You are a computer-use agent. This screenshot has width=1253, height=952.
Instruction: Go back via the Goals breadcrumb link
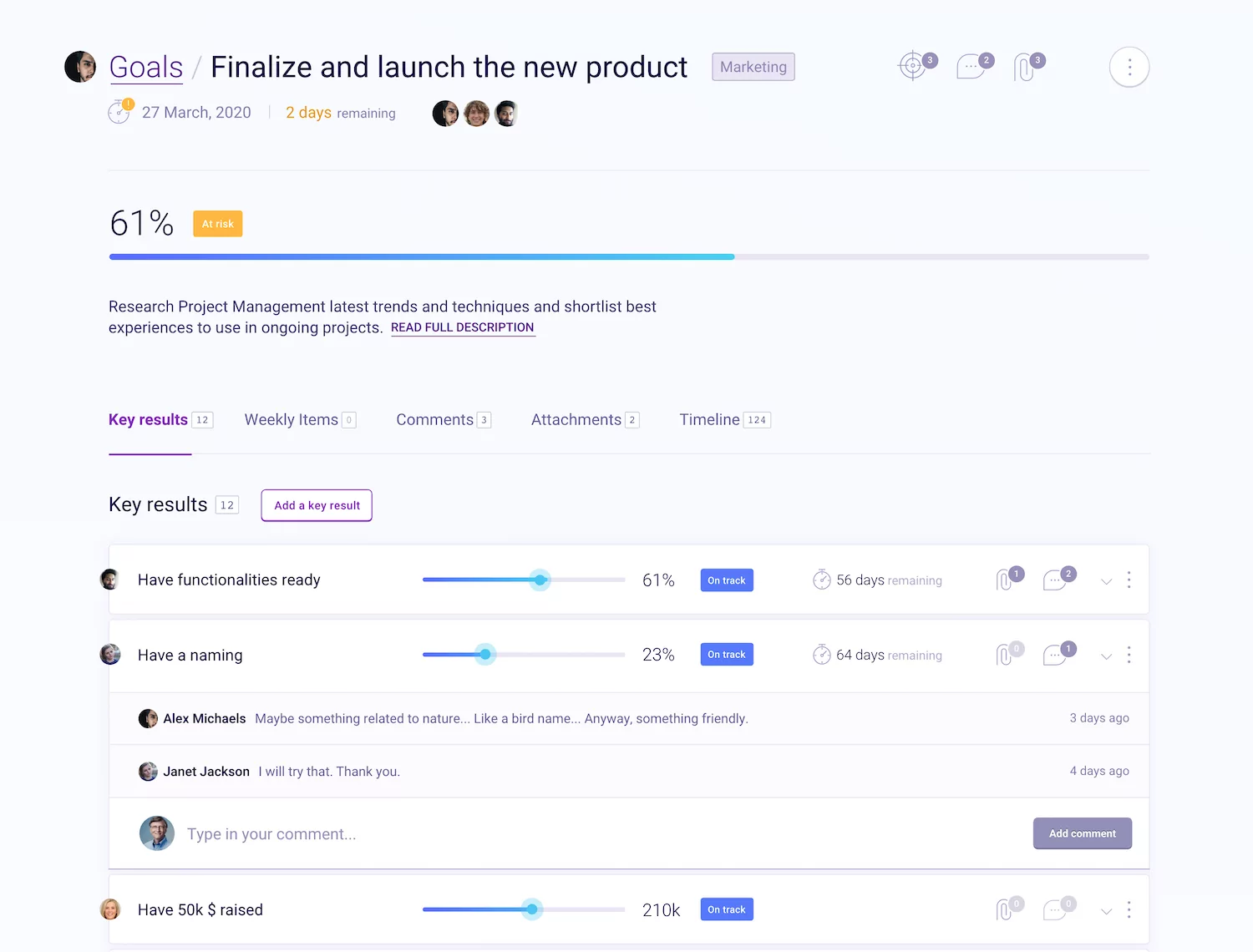point(146,67)
